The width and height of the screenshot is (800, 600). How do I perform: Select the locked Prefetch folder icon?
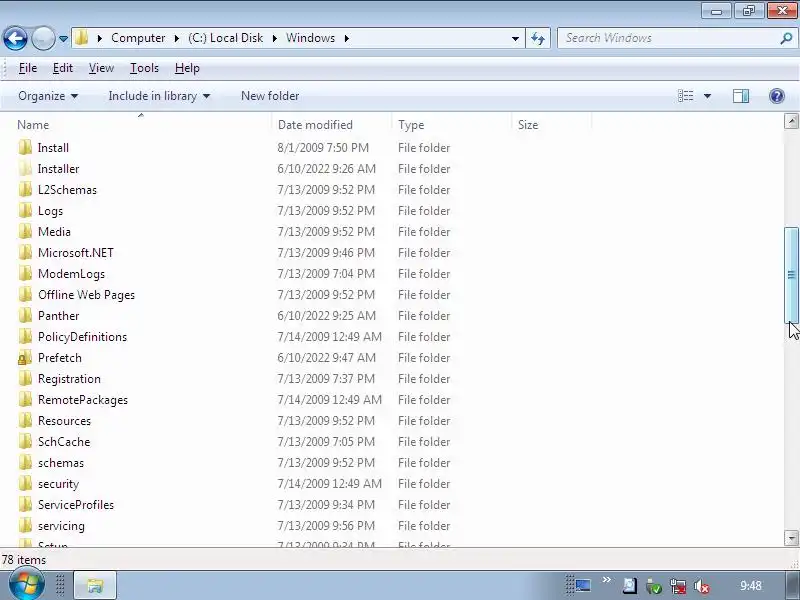tap(25, 358)
